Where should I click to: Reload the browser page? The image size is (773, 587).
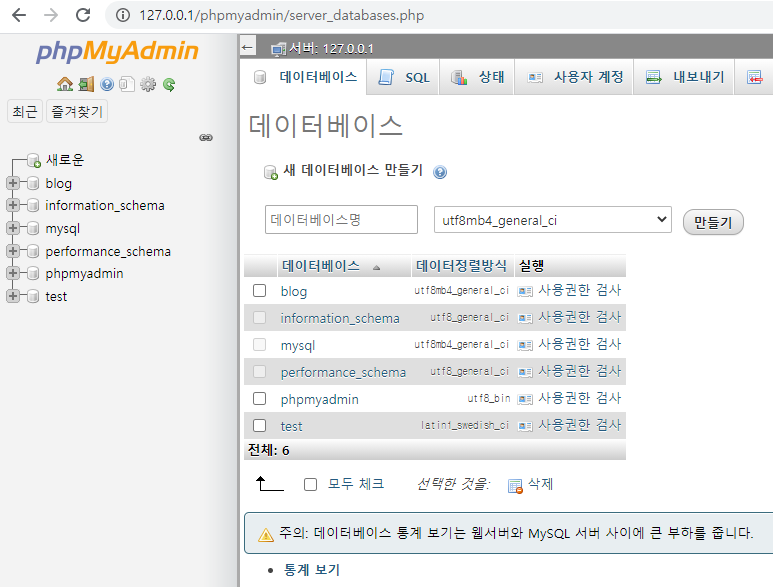click(x=83, y=15)
